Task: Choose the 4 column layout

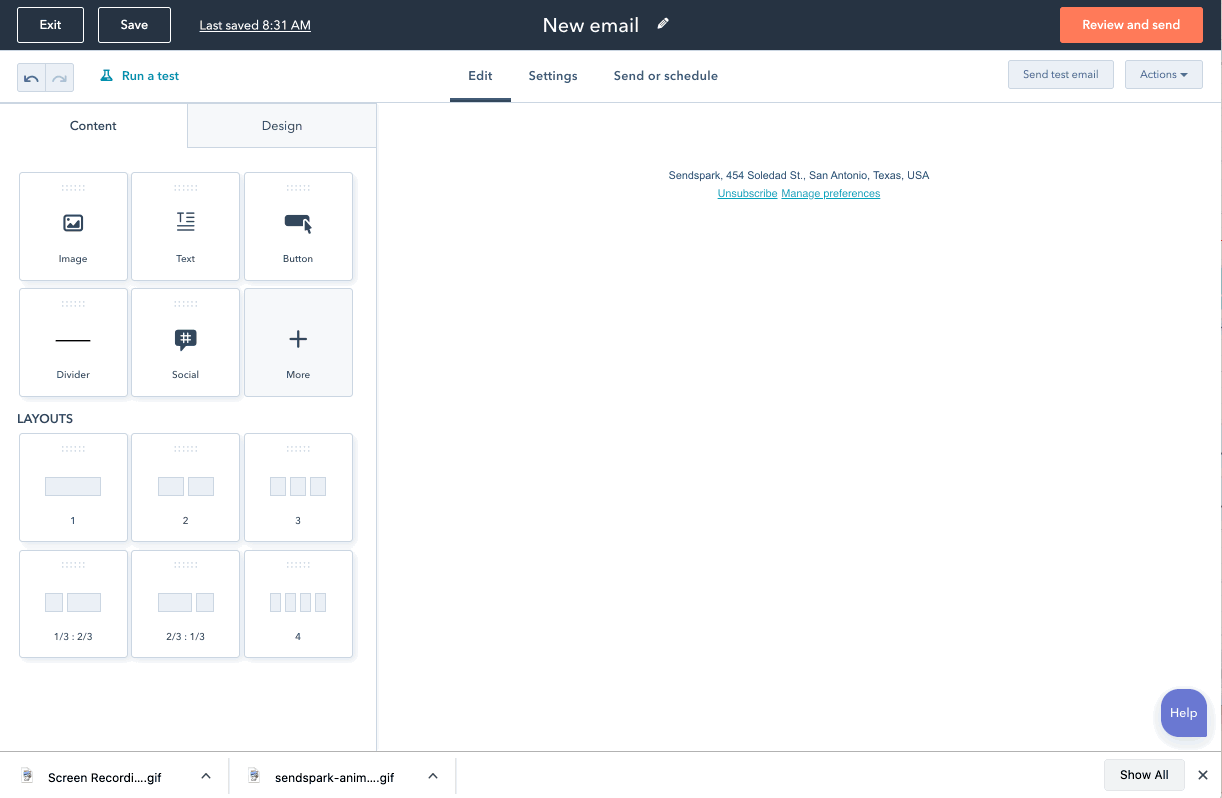Action: (x=298, y=604)
